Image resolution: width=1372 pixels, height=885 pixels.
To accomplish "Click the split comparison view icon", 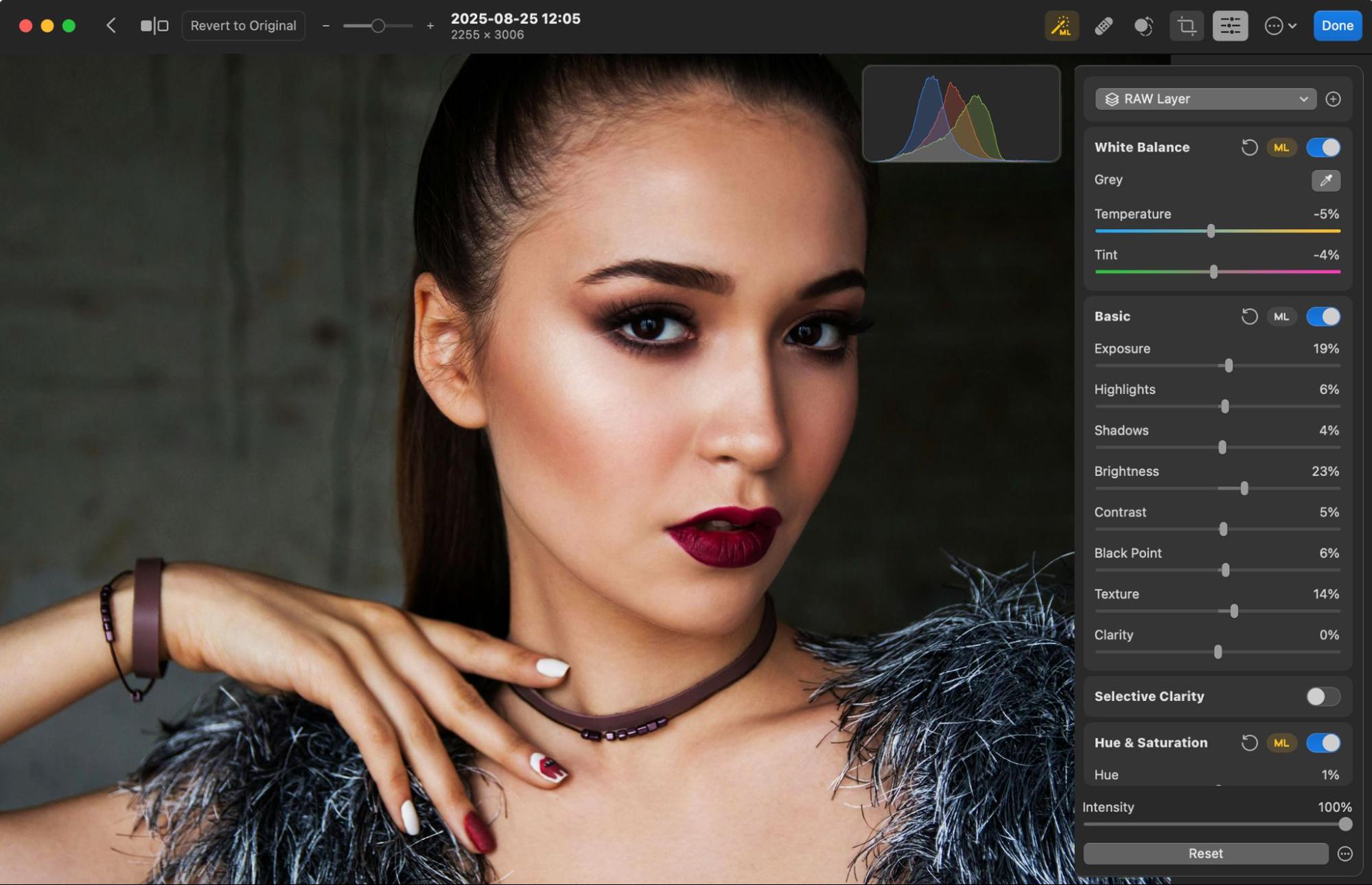I will pos(154,26).
